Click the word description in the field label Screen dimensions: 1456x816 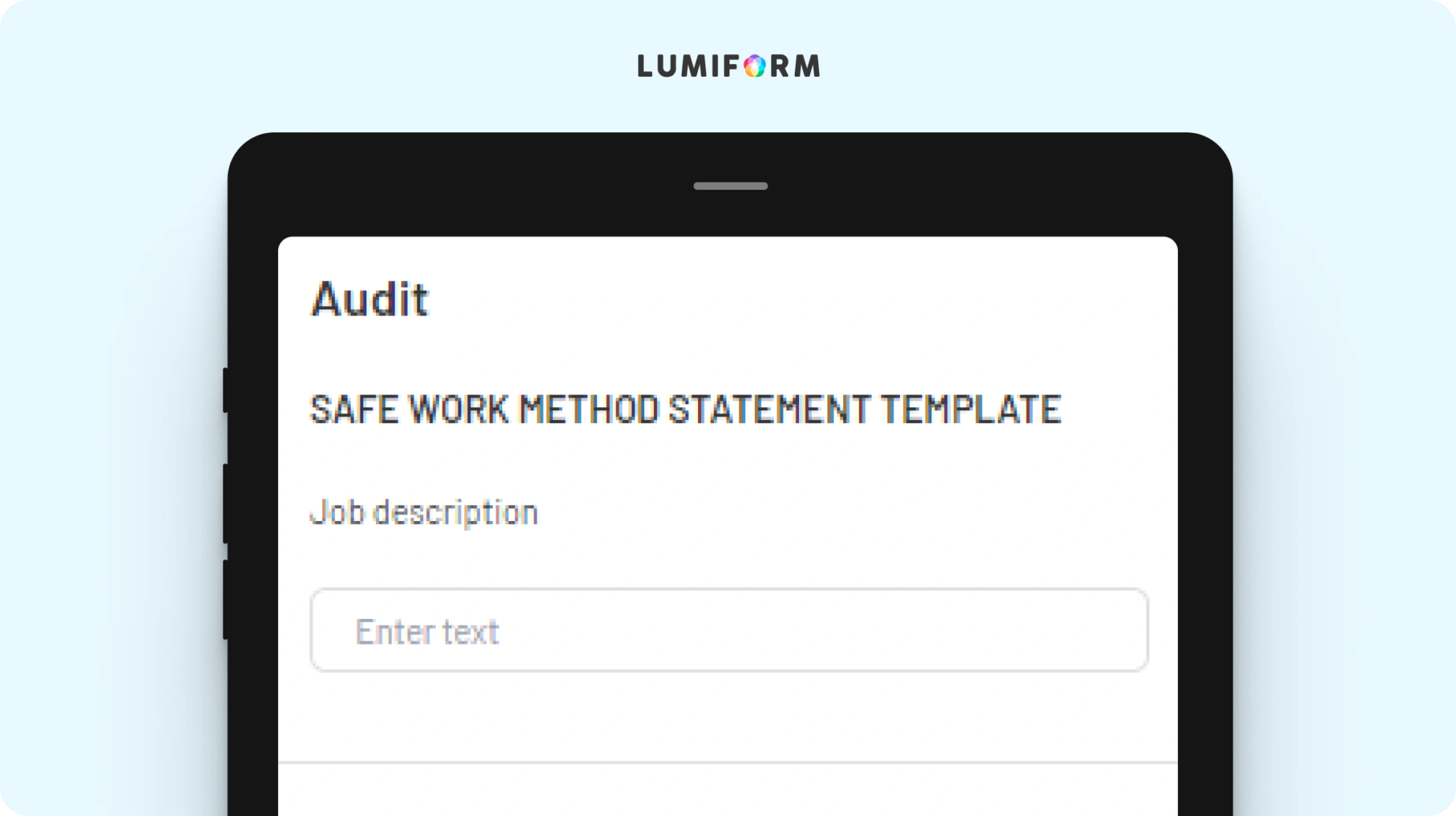pyautogui.click(x=456, y=513)
